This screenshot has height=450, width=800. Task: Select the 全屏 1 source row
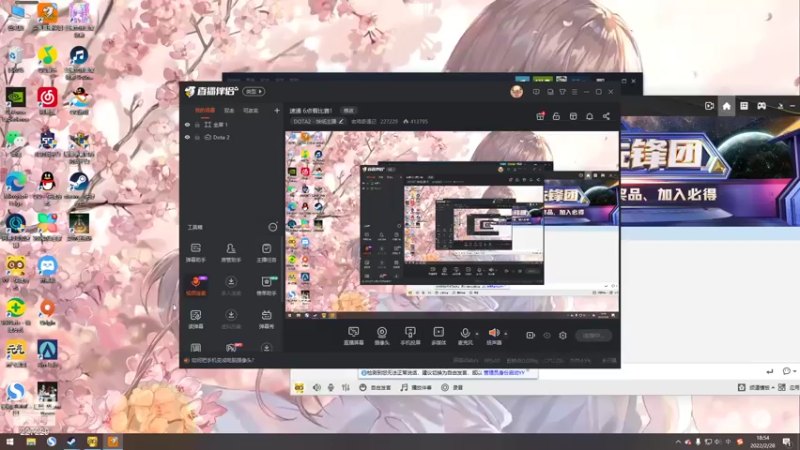(x=233, y=124)
